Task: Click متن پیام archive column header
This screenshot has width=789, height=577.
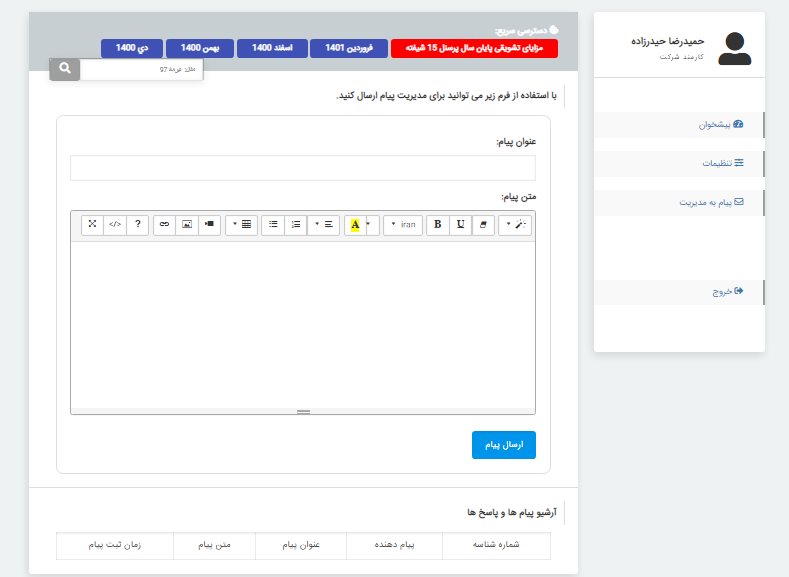Action: tap(214, 545)
